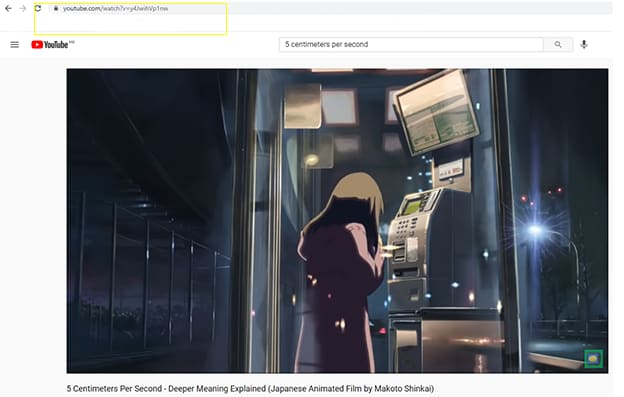Viewport: 624px width, 397px height.
Task: Click the bright streetlight flare in the video
Action: click(x=535, y=230)
